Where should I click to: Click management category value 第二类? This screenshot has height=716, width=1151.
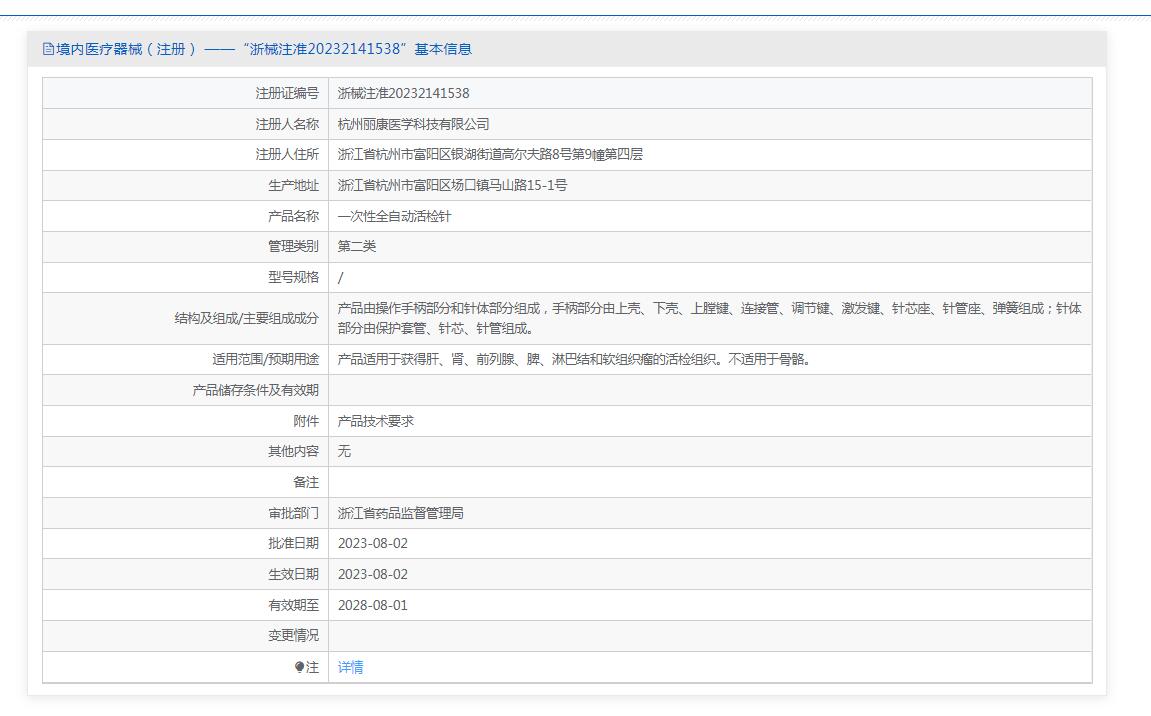pyautogui.click(x=357, y=246)
